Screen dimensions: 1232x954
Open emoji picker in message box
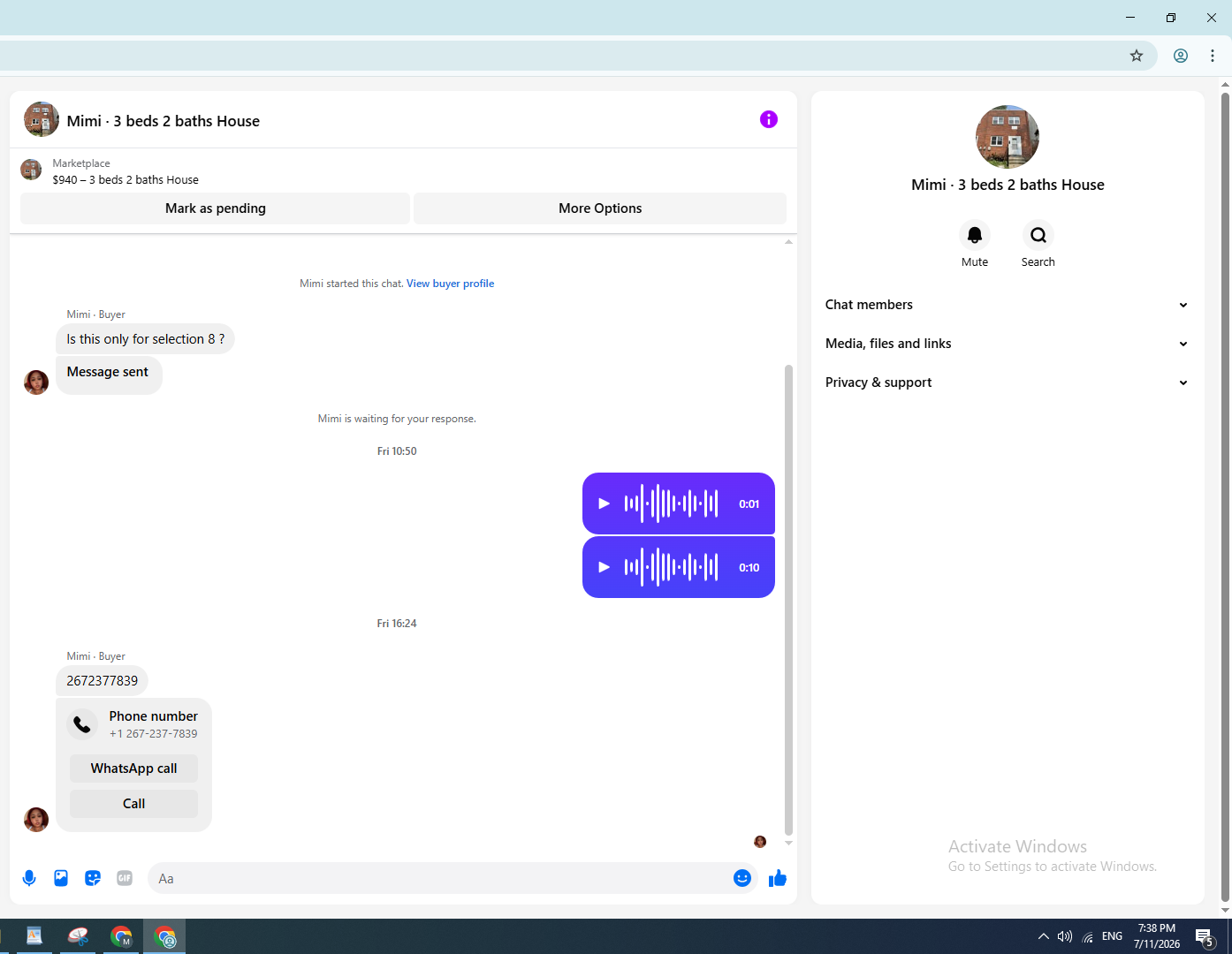click(x=742, y=878)
